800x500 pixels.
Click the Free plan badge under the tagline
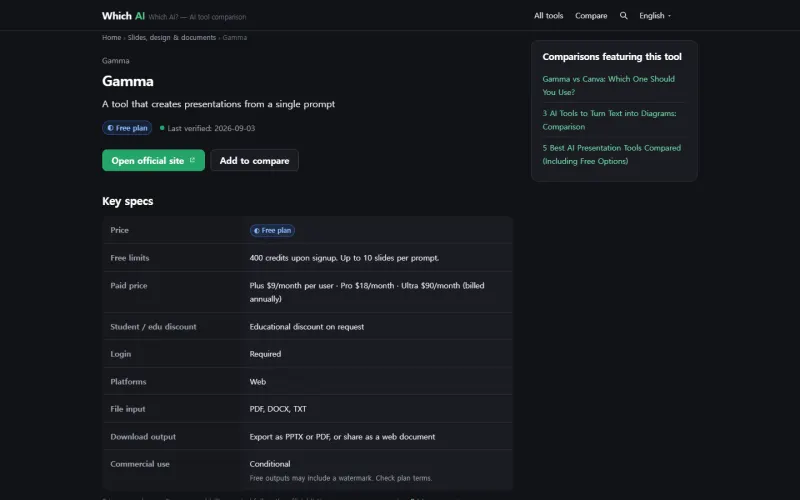pos(127,128)
